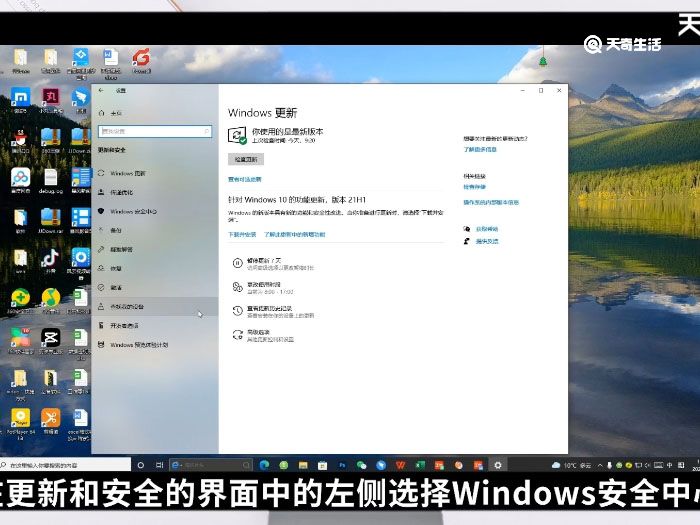Open 了解此更新中的新增功能 link
The height and width of the screenshot is (525, 700).
[x=295, y=234]
